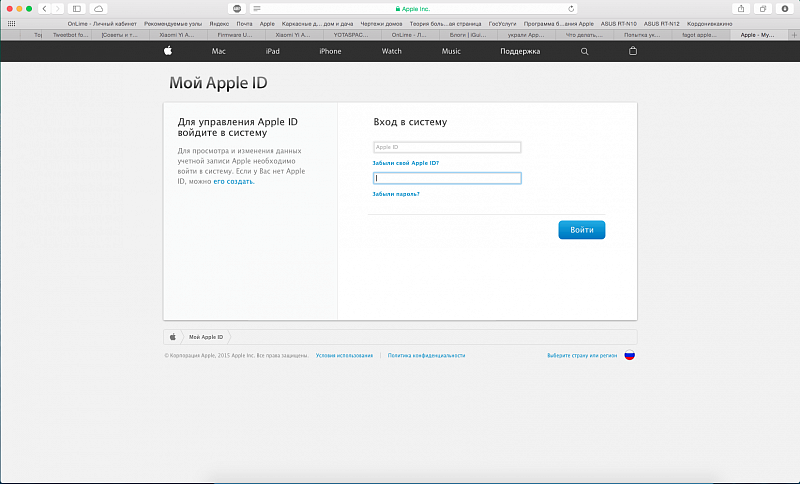800x484 pixels.
Task: Click the Apple logo in site navigation
Action: coord(168,51)
